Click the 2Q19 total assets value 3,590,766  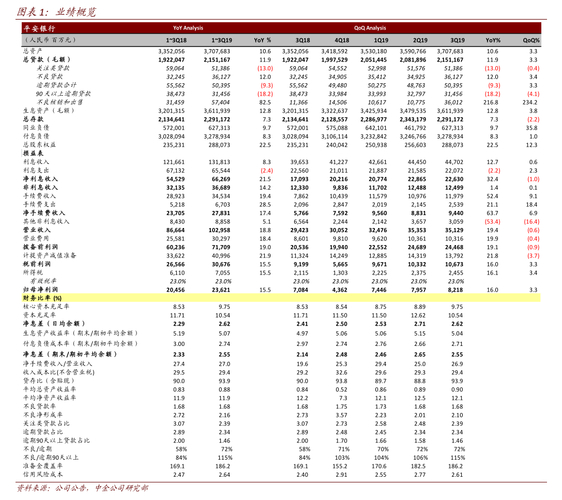(x=413, y=51)
